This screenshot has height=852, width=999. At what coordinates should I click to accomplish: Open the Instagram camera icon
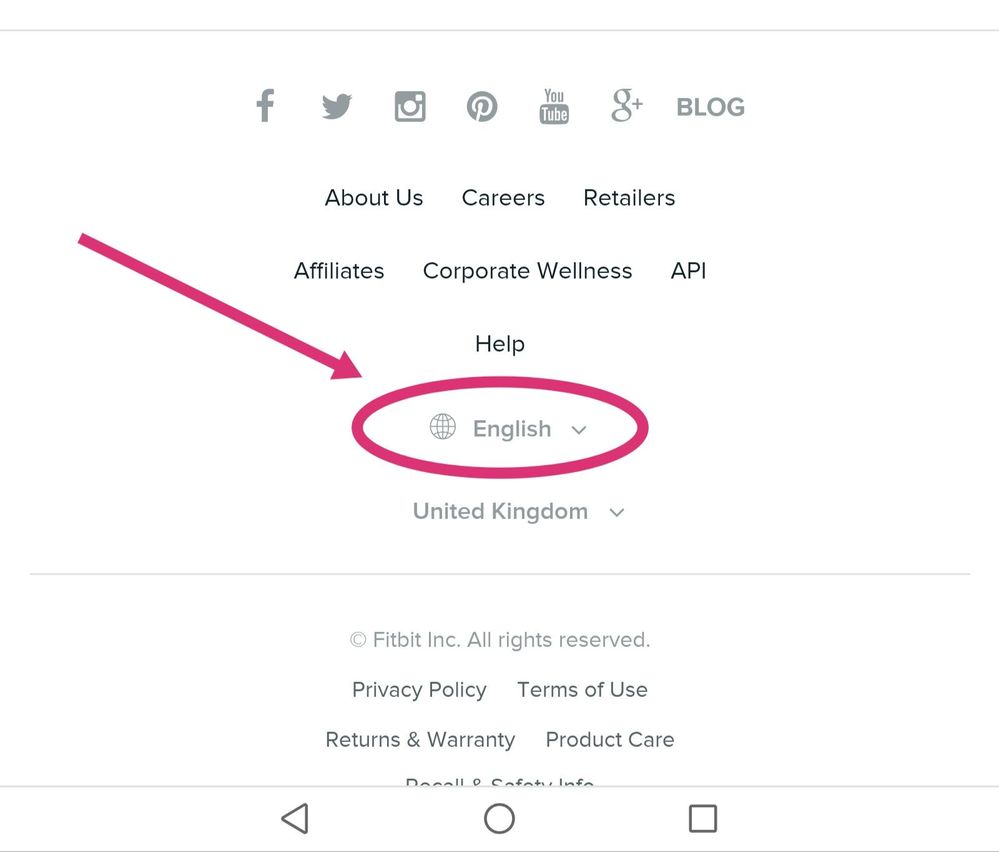(x=410, y=106)
